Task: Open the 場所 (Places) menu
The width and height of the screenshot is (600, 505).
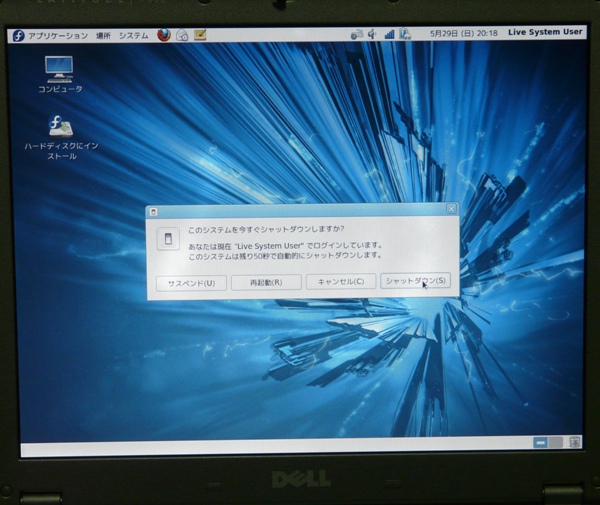Action: pyautogui.click(x=104, y=35)
